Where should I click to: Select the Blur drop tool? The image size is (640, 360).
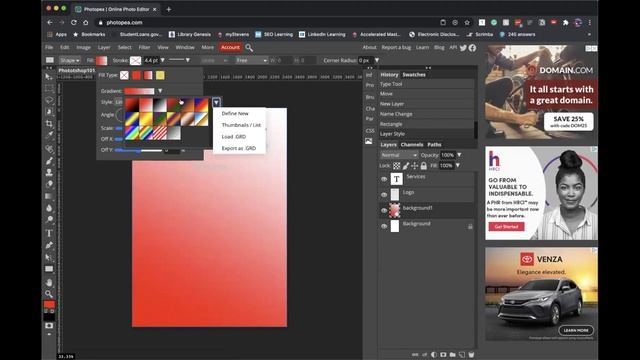pos(49,208)
